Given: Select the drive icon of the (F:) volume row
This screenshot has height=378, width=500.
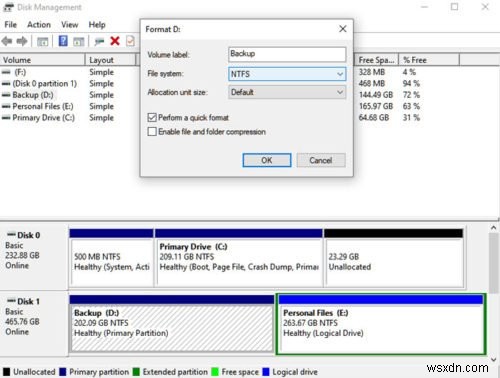Looking at the screenshot, I should (6, 72).
